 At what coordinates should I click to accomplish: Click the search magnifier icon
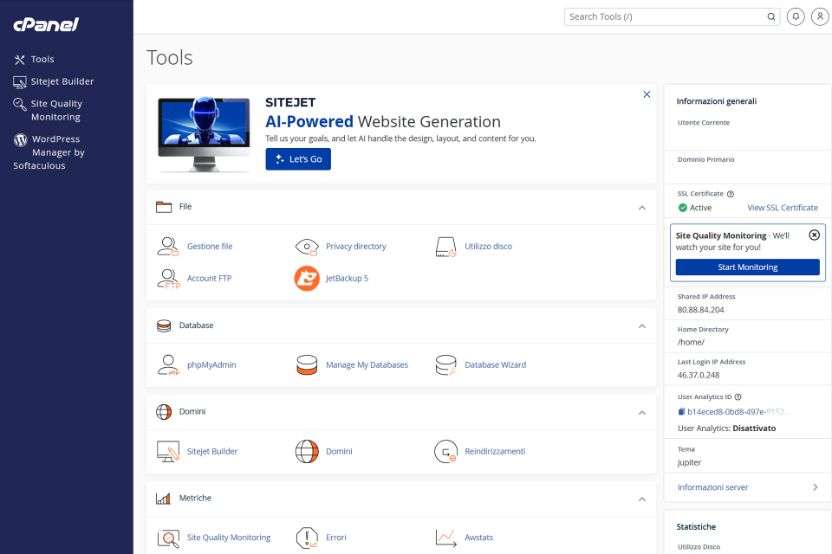[x=771, y=17]
